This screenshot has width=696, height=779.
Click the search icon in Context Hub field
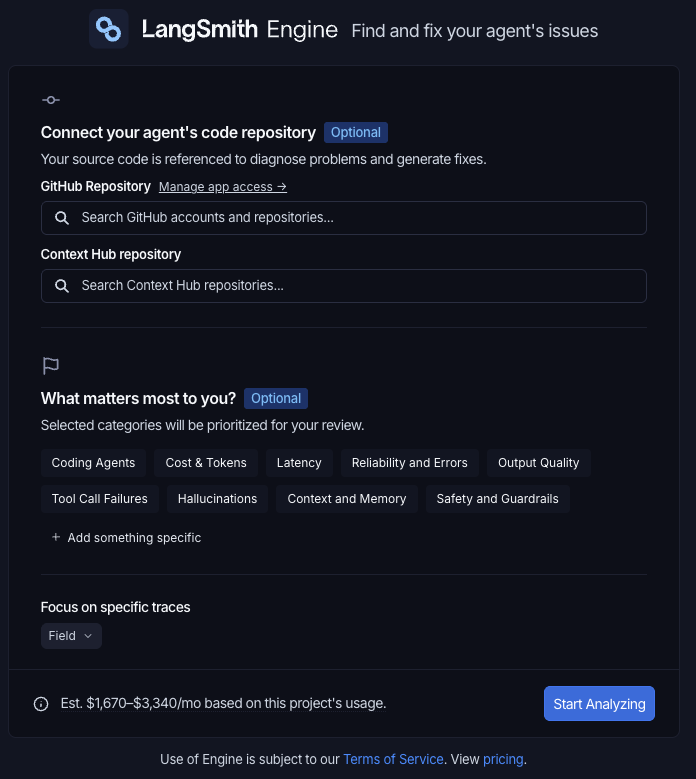pyautogui.click(x=62, y=286)
